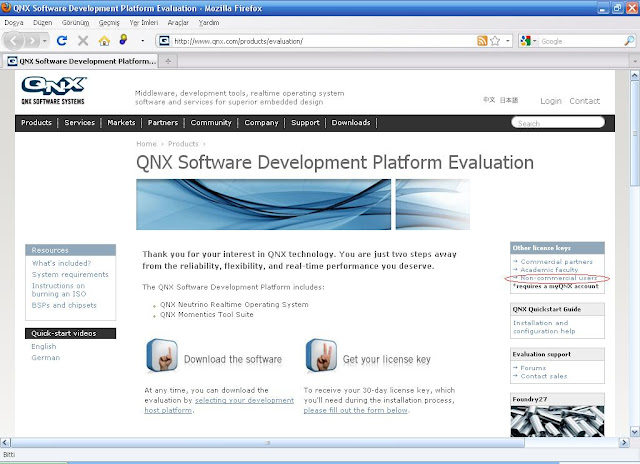The image size is (640, 464).
Task: Click the site identity icon in address bar
Action: coord(164,41)
